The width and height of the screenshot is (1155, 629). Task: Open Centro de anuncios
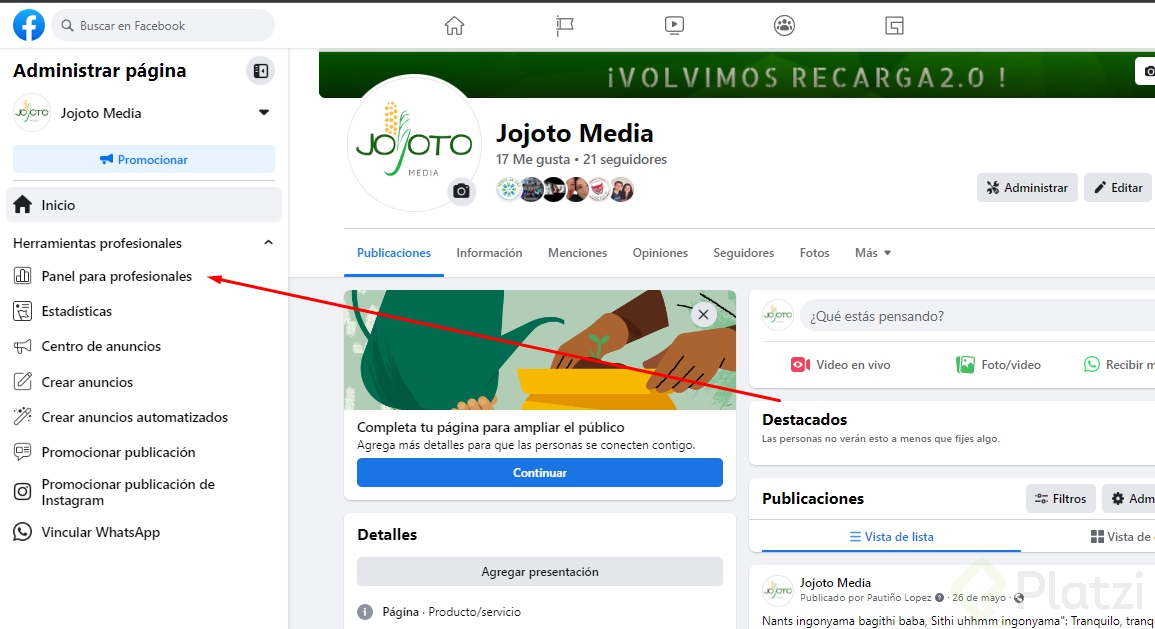pyautogui.click(x=101, y=346)
